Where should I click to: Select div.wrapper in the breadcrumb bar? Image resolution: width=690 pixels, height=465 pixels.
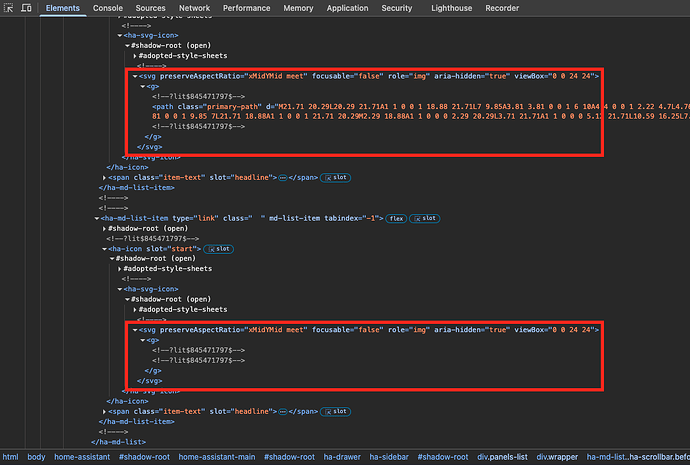tap(557, 457)
